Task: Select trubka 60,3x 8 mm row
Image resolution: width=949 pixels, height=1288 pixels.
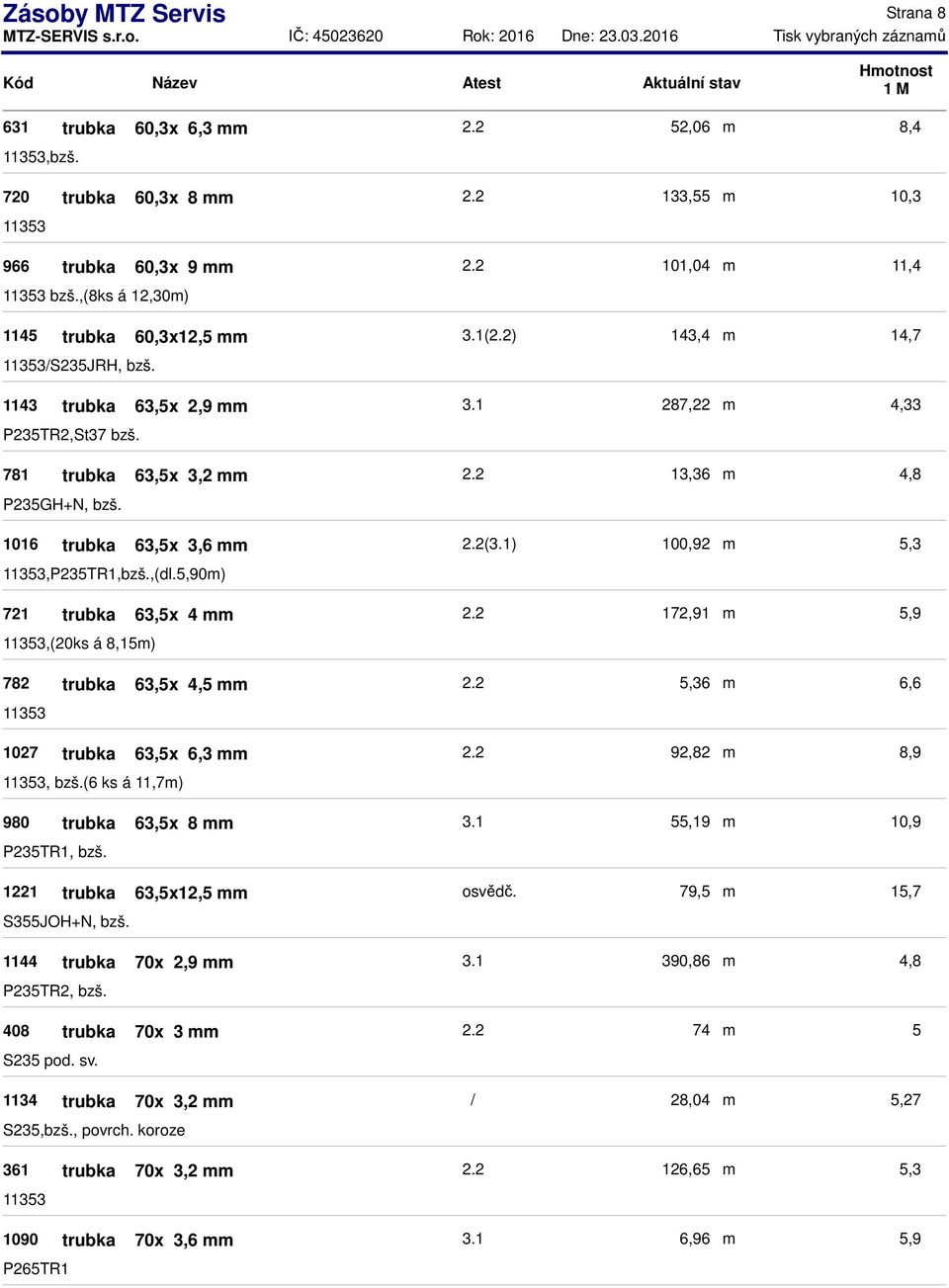Action: (x=474, y=211)
